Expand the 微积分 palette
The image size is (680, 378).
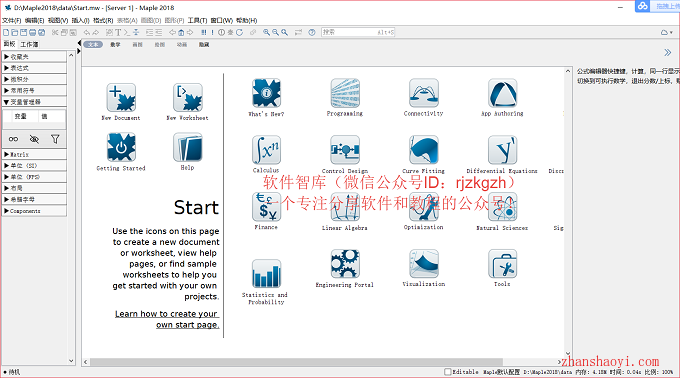(34, 79)
